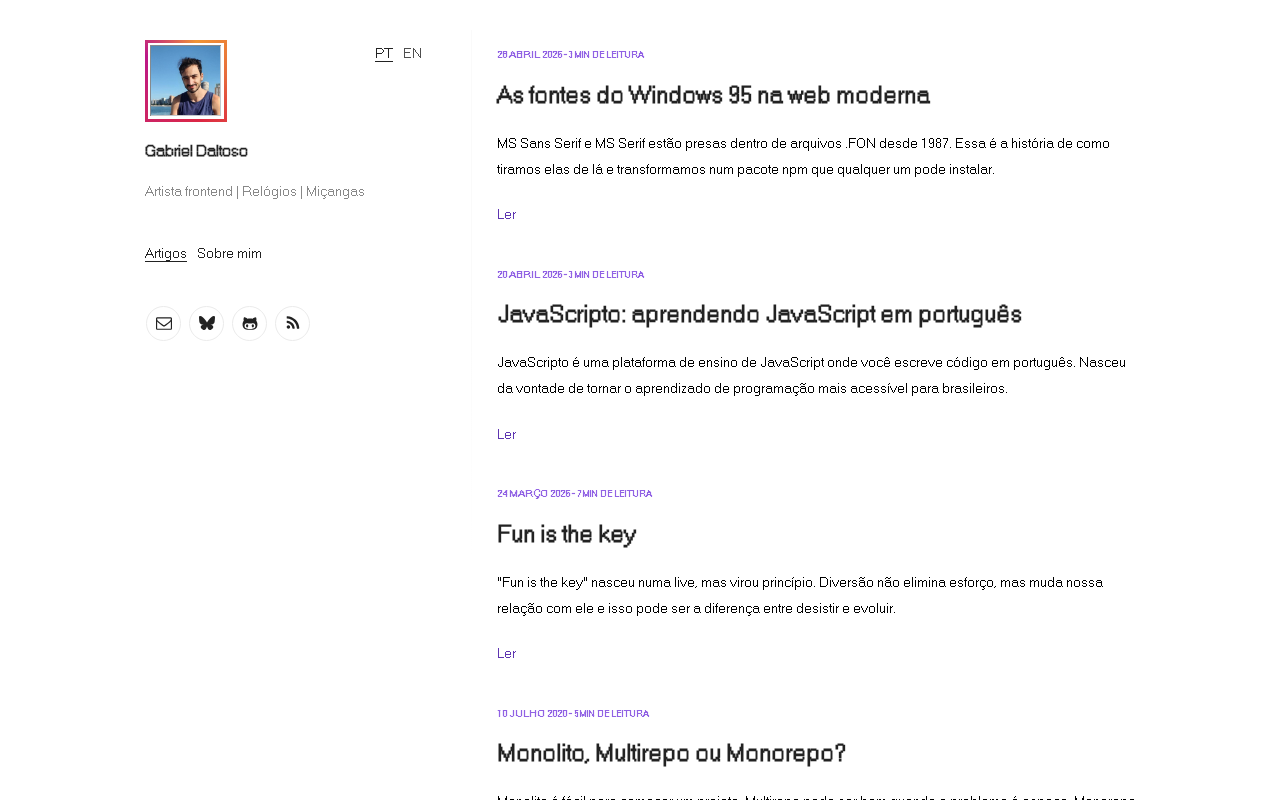Image resolution: width=1280 pixels, height=800 pixels.
Task: Open the Bluesky butterfly profile icon
Action: [x=207, y=324]
